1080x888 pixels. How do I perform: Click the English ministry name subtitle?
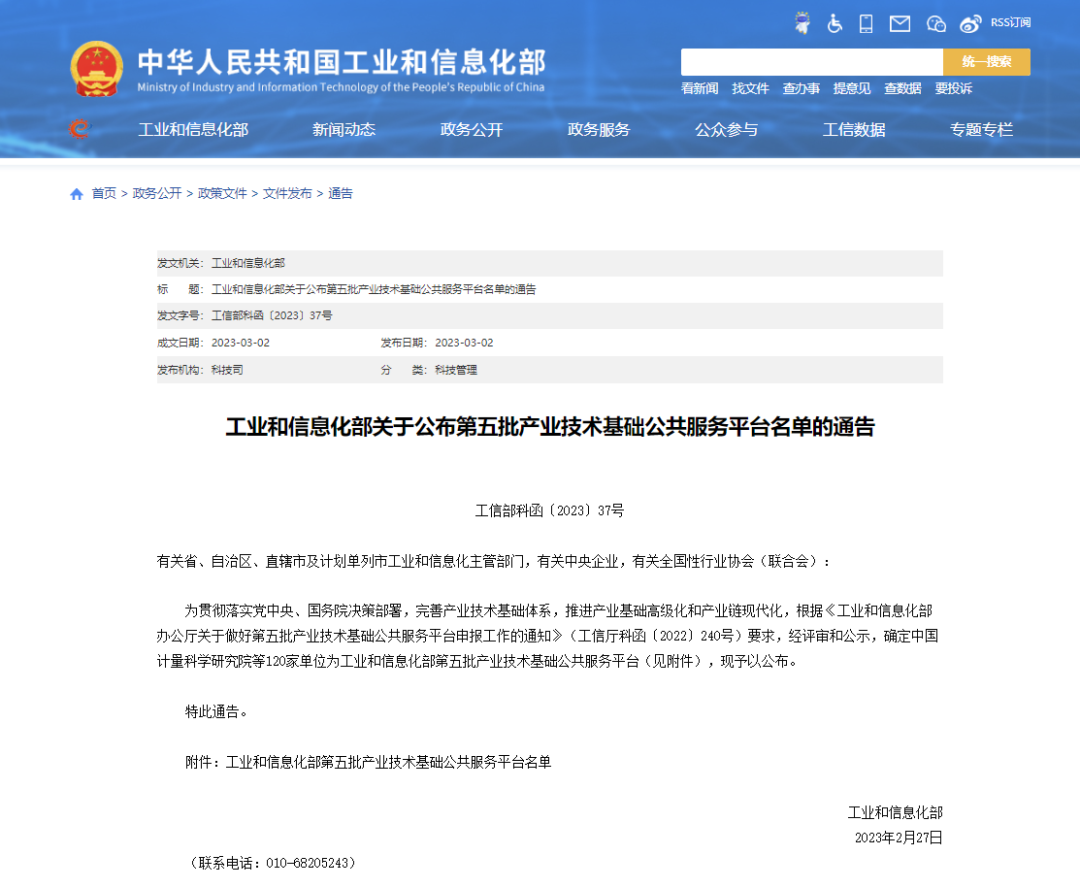click(341, 87)
